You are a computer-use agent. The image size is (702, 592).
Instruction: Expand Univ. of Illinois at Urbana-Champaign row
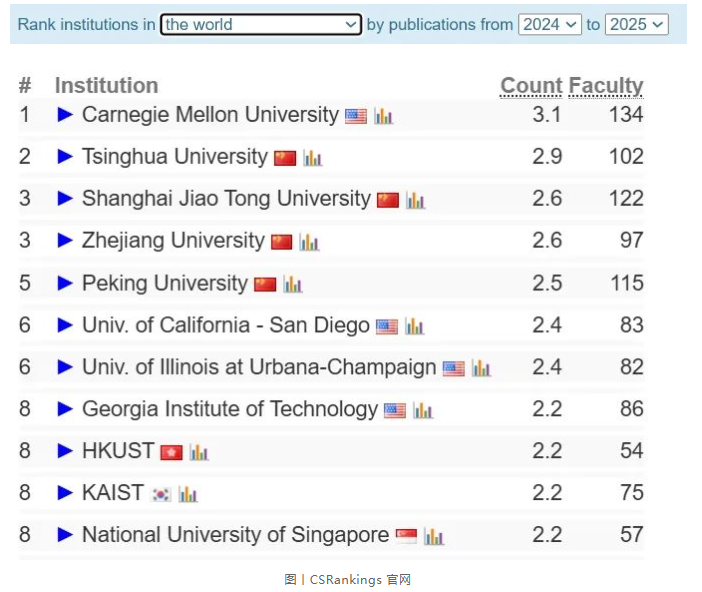coord(65,367)
